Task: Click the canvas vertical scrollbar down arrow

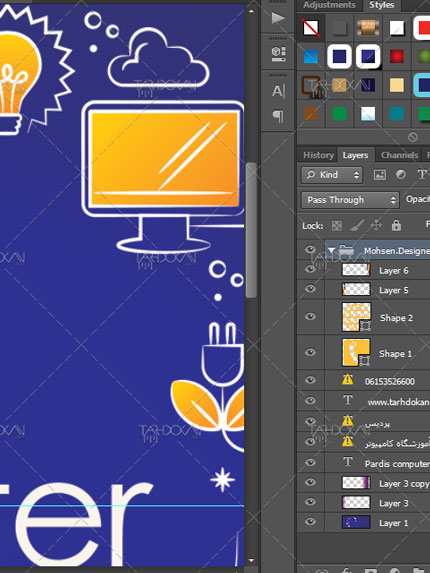Action: click(251, 560)
